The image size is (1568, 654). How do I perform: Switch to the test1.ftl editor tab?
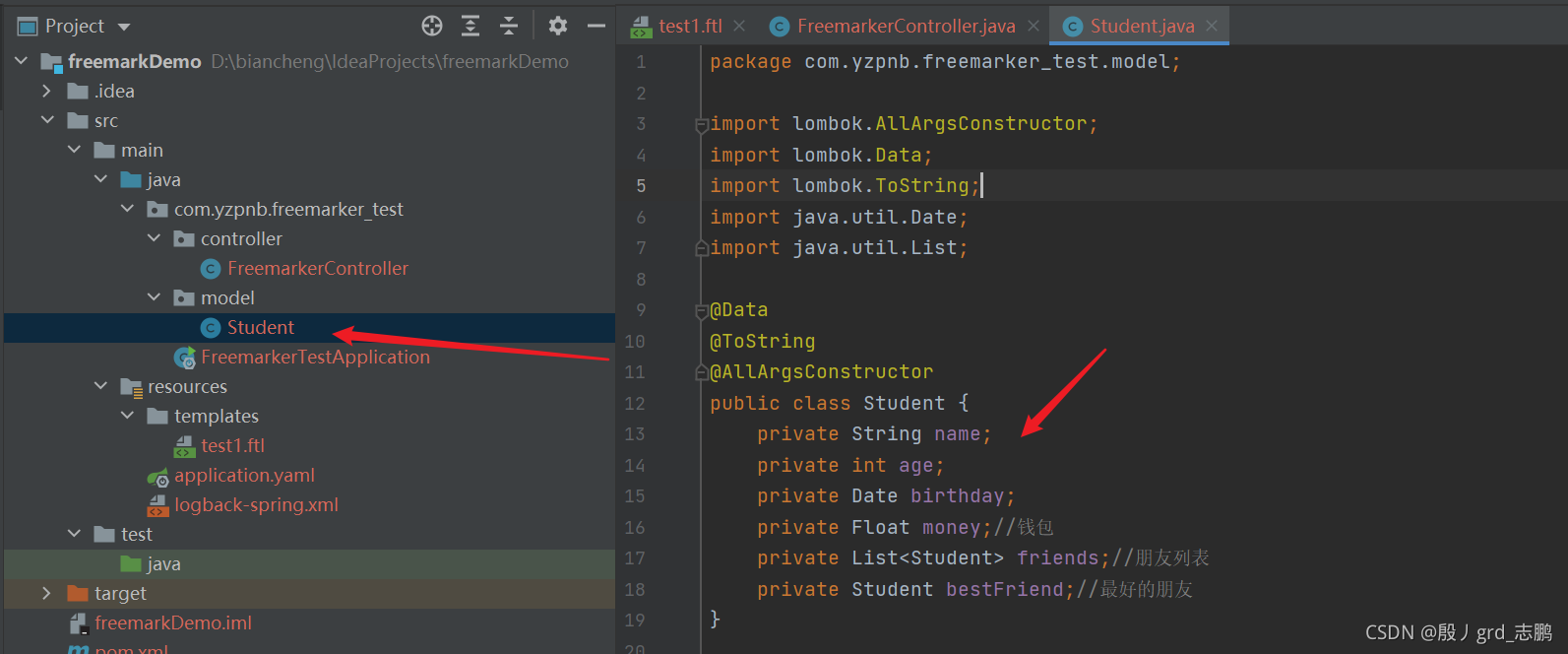click(690, 26)
